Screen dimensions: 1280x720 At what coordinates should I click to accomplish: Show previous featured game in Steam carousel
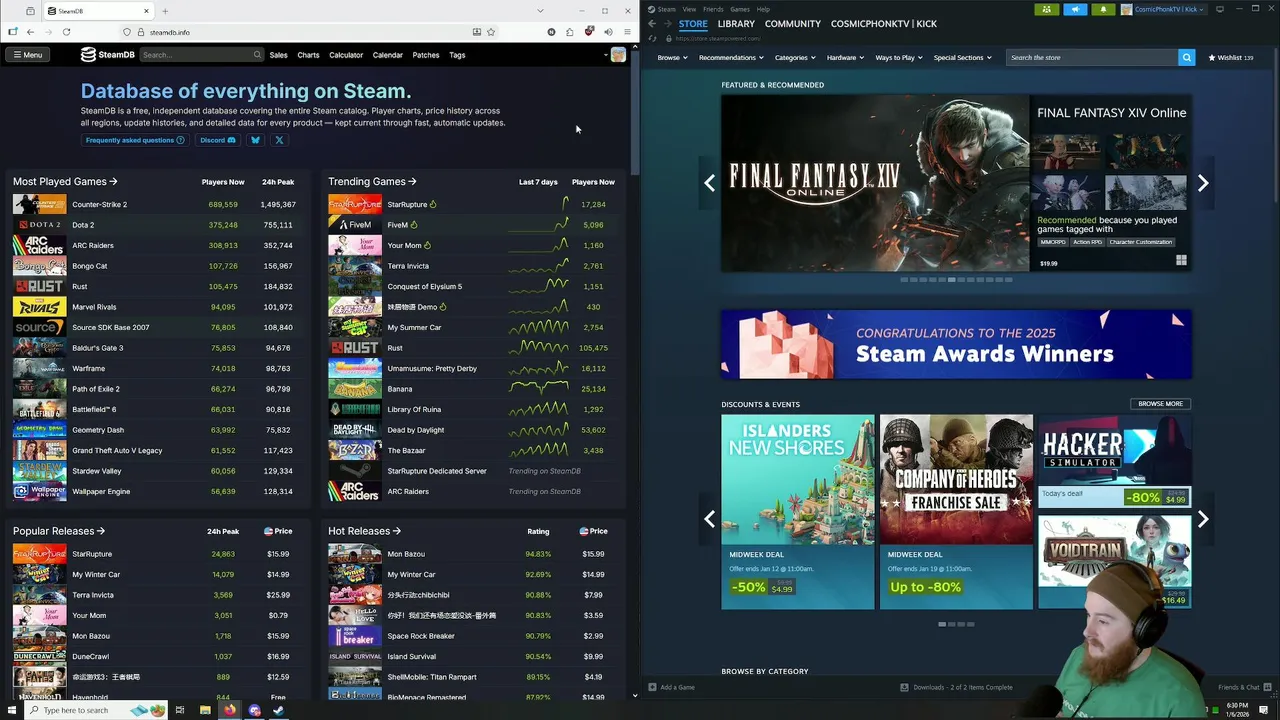(709, 183)
